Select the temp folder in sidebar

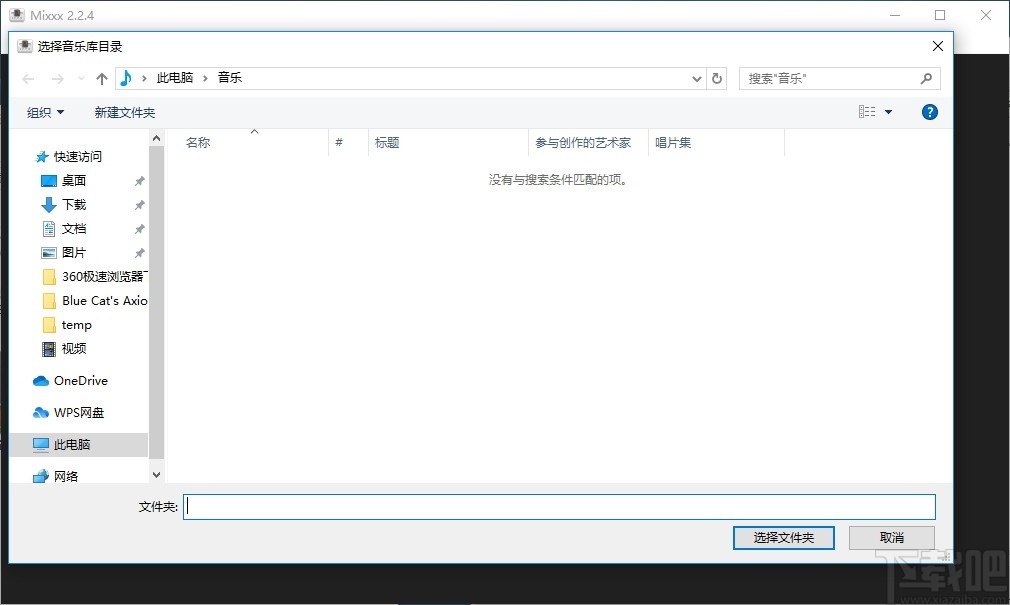75,324
